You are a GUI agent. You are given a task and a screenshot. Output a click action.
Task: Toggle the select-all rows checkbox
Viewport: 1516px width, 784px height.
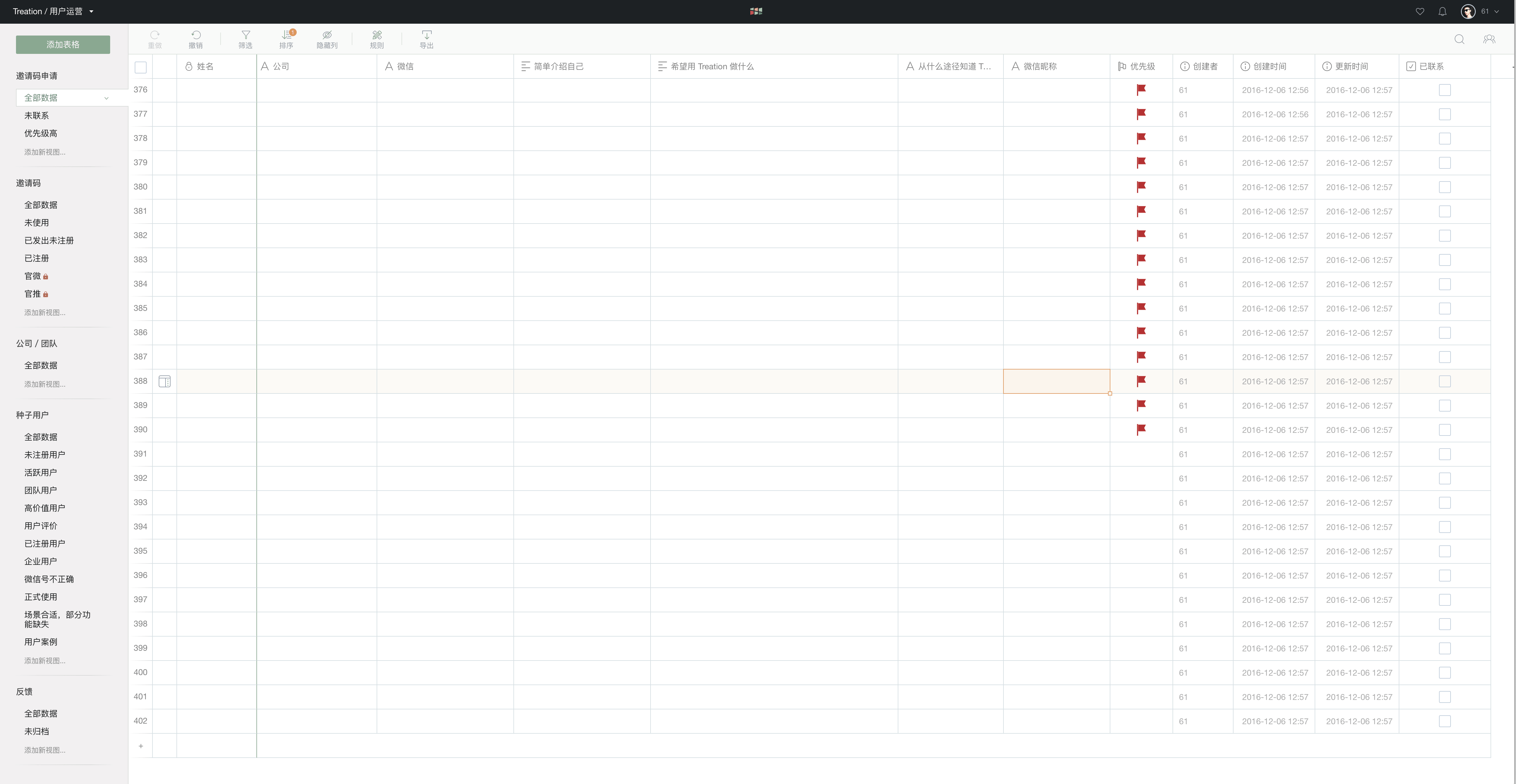point(141,67)
